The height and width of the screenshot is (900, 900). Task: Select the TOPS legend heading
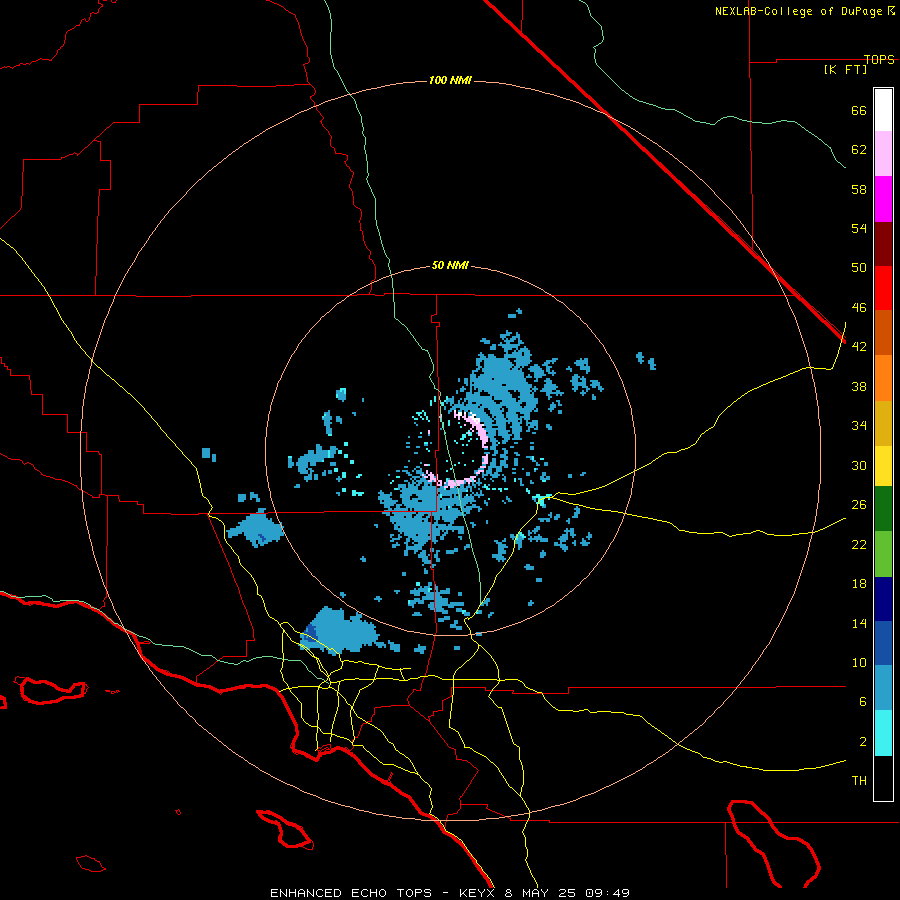click(x=879, y=59)
